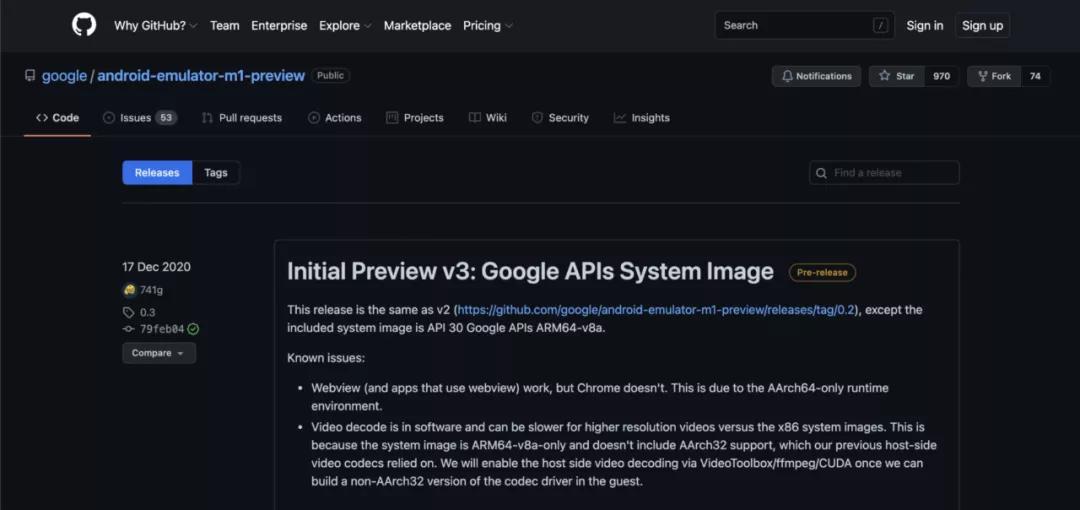Focus the Find a release field
This screenshot has width=1080, height=510.
coord(885,173)
